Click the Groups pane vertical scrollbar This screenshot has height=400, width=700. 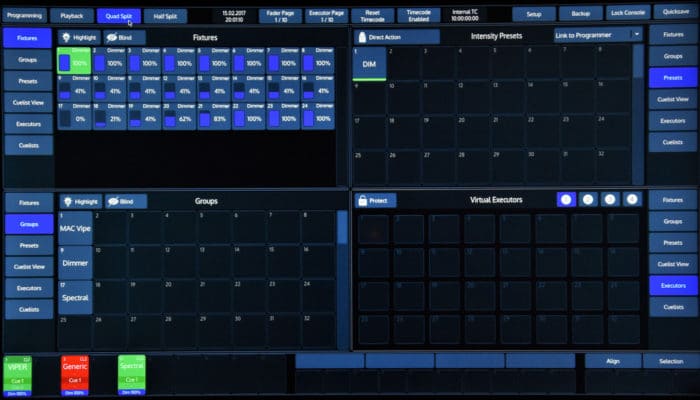tap(342, 230)
